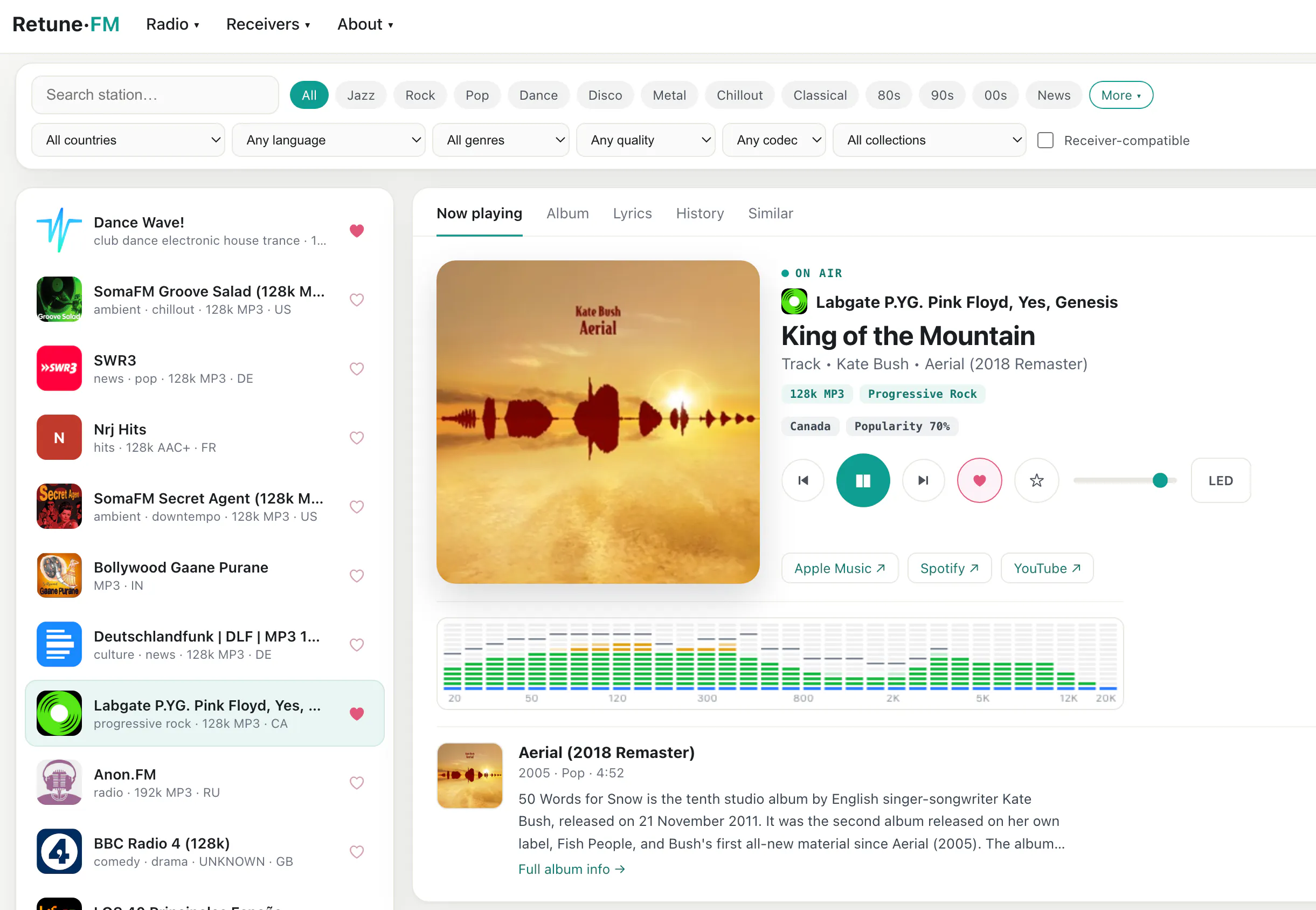This screenshot has width=1316, height=910.
Task: Click the small Aerial album thumbnail
Action: point(469,775)
